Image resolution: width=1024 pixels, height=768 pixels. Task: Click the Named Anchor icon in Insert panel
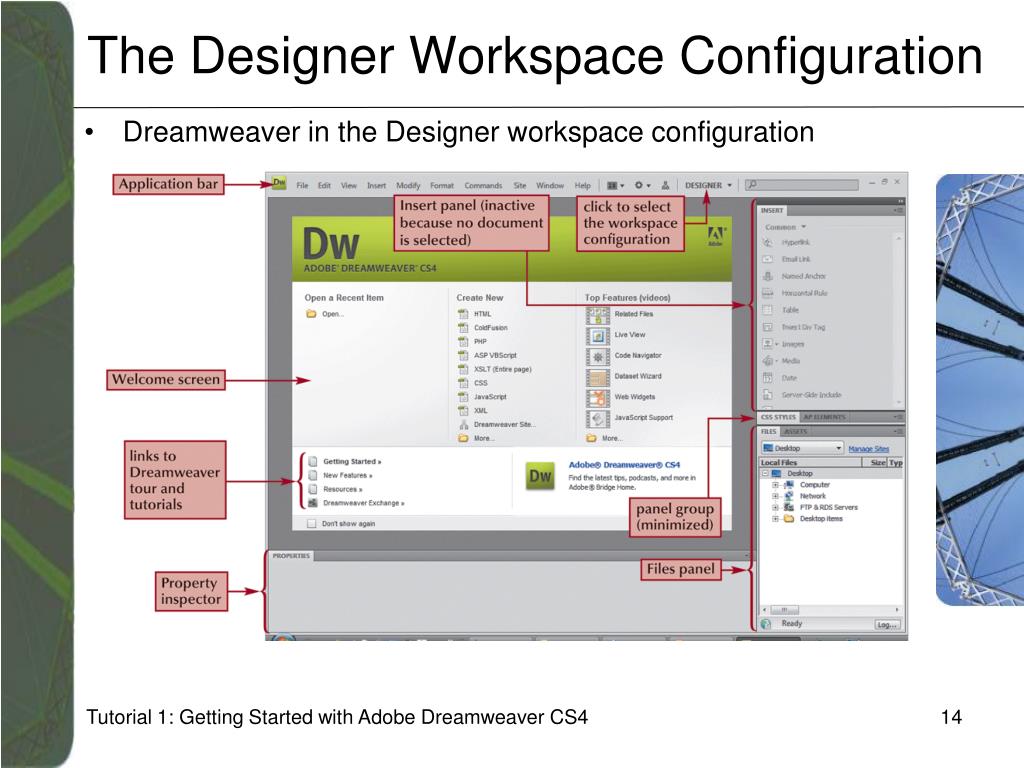coord(768,276)
